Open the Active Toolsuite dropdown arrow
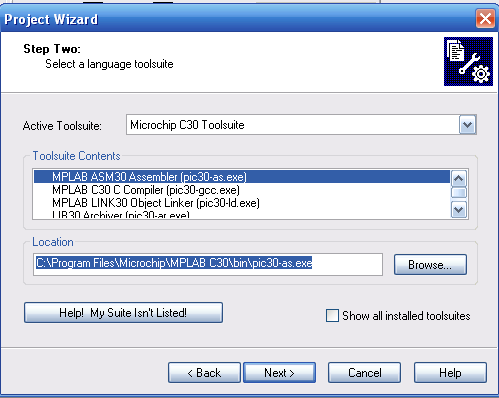The width and height of the screenshot is (499, 398). 467,125
